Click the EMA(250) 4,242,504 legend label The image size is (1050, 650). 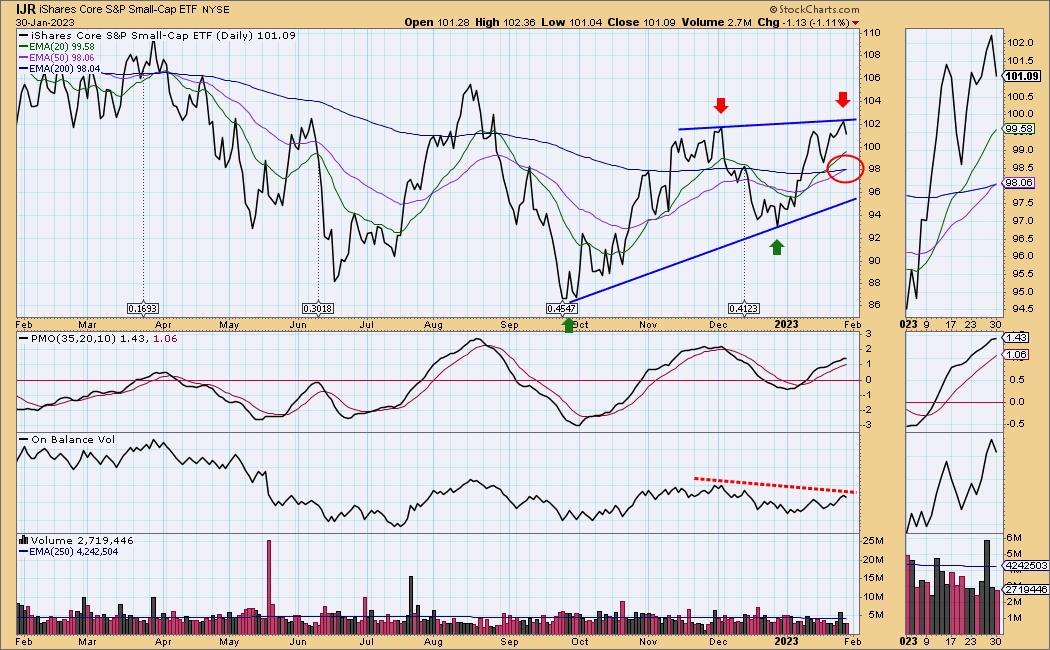74,552
